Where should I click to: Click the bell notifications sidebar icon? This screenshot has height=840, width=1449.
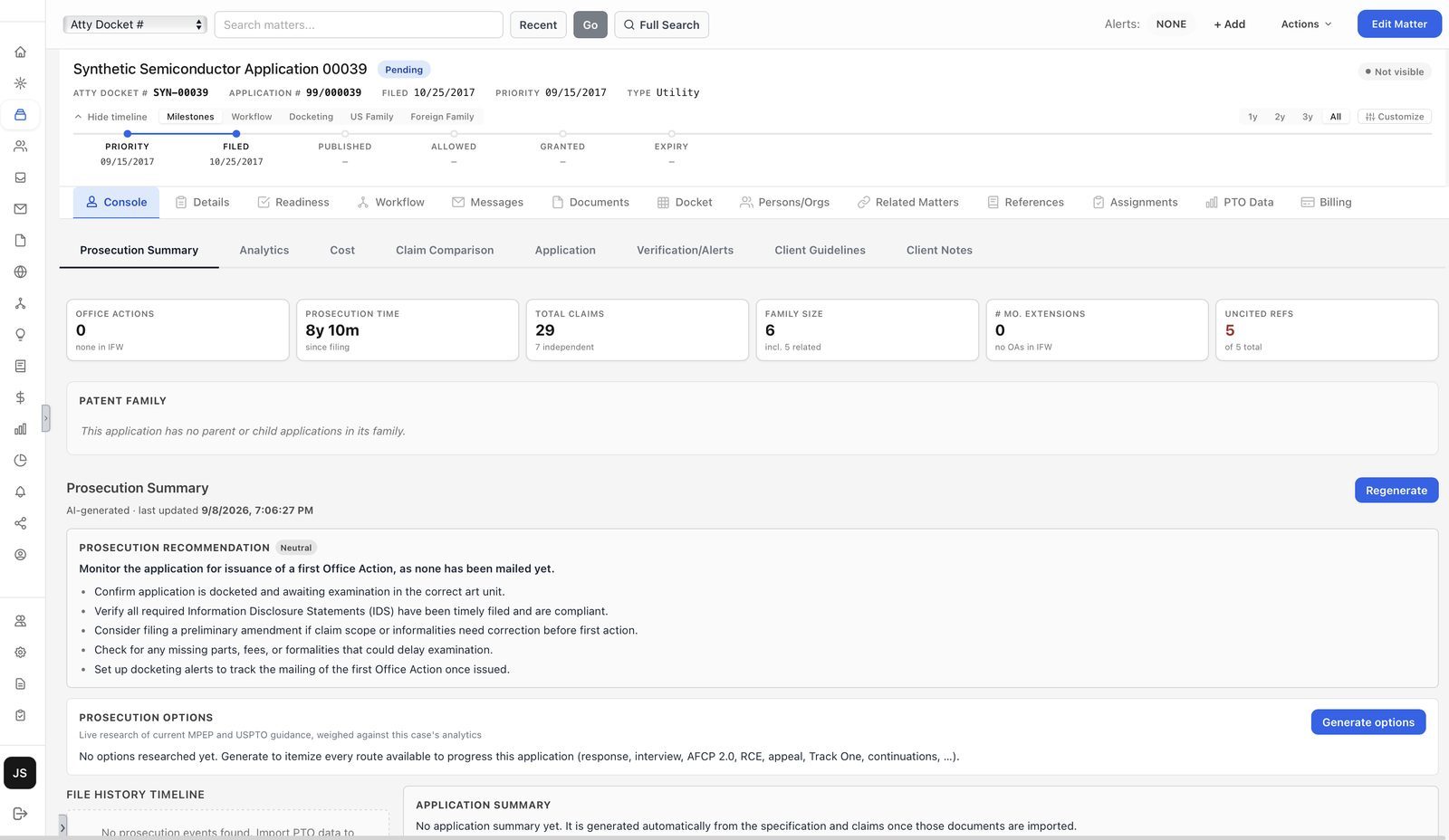(20, 492)
